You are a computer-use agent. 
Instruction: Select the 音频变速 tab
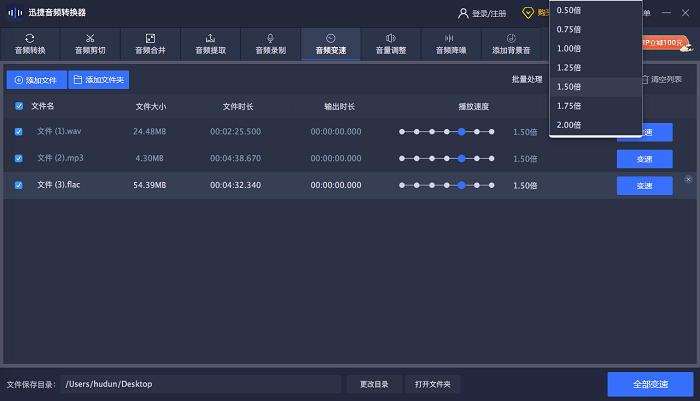331,44
